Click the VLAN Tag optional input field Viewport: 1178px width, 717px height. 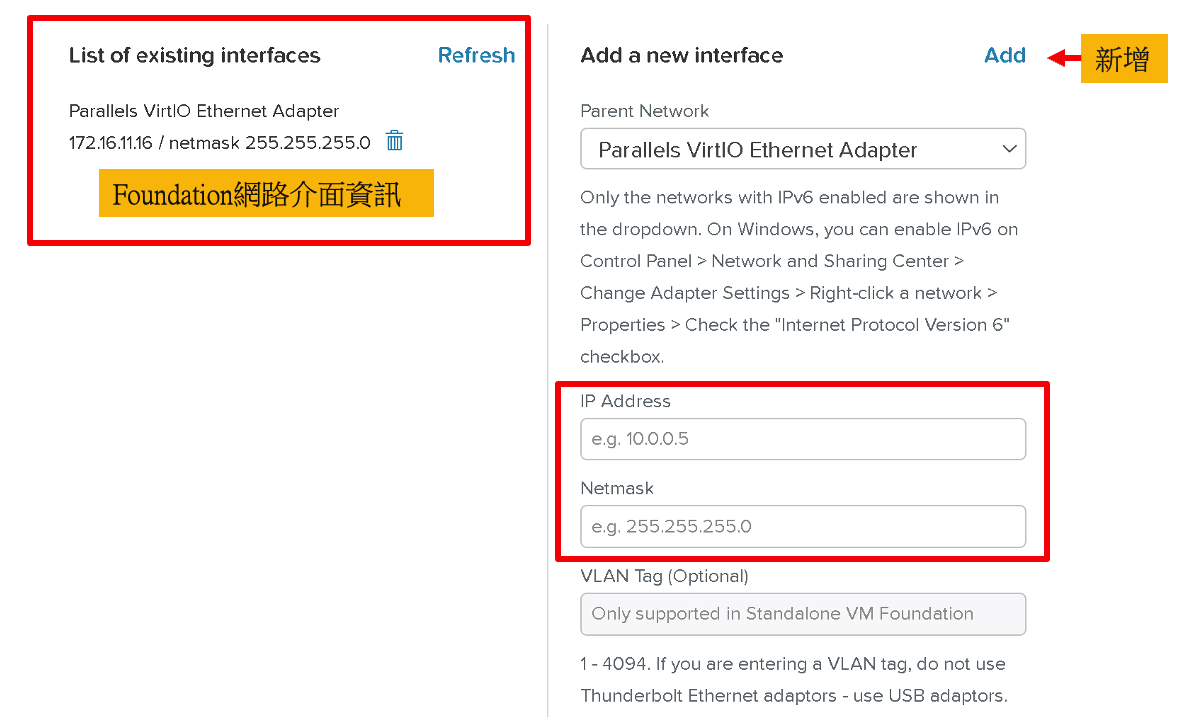(802, 614)
